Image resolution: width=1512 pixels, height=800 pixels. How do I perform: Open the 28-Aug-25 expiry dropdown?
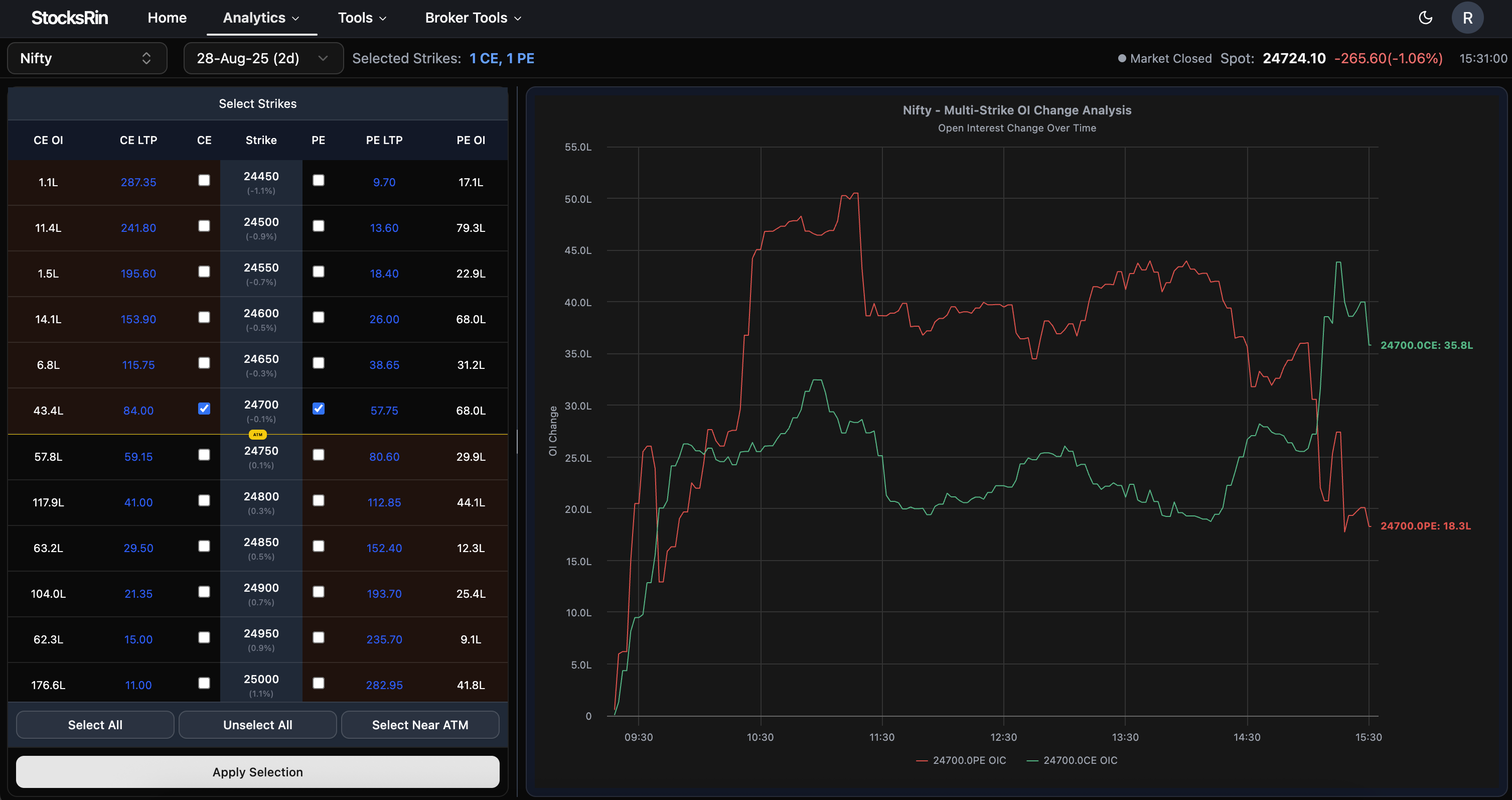pos(263,58)
